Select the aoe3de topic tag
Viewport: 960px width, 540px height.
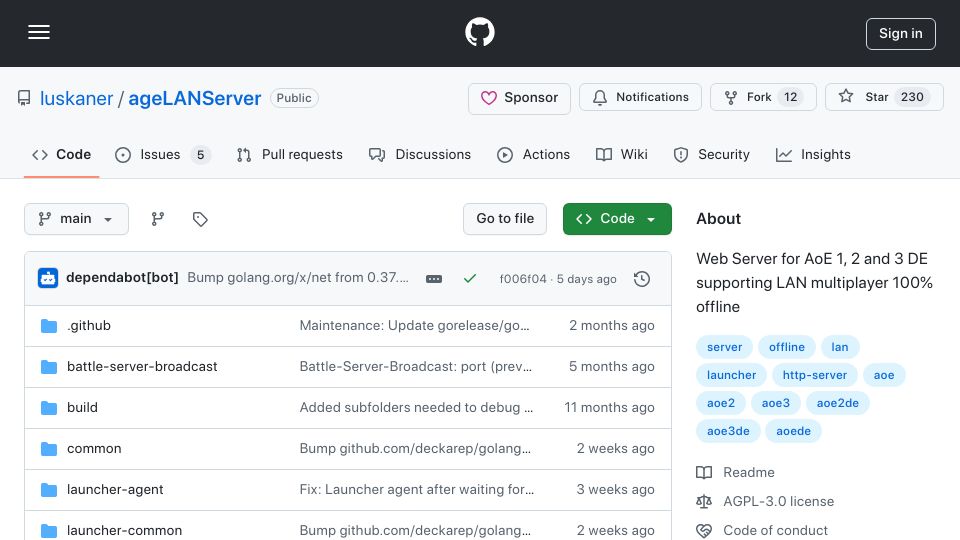(728, 432)
